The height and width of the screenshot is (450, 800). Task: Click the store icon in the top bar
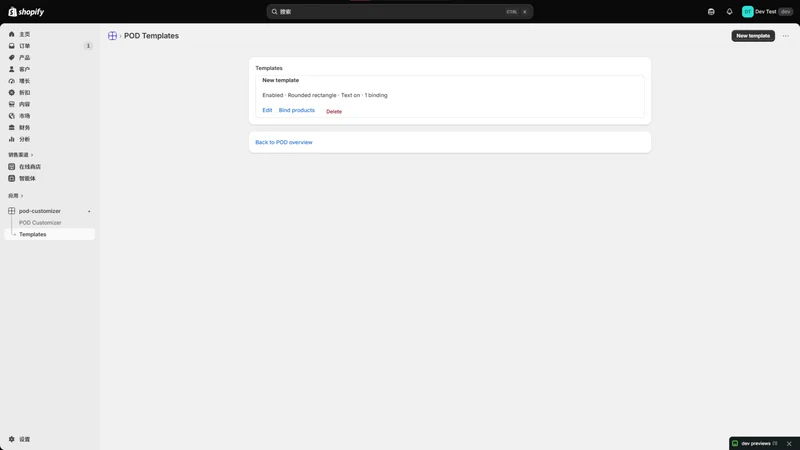click(711, 12)
